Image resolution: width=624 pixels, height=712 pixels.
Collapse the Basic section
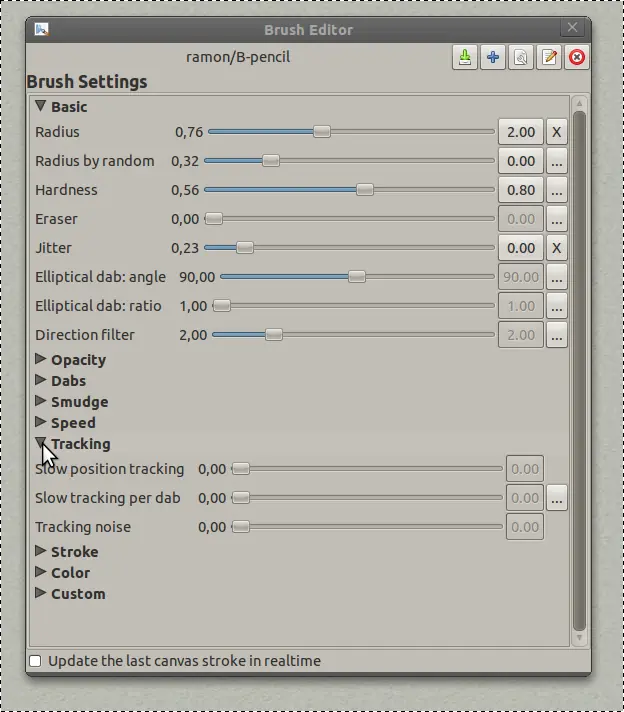[40, 106]
